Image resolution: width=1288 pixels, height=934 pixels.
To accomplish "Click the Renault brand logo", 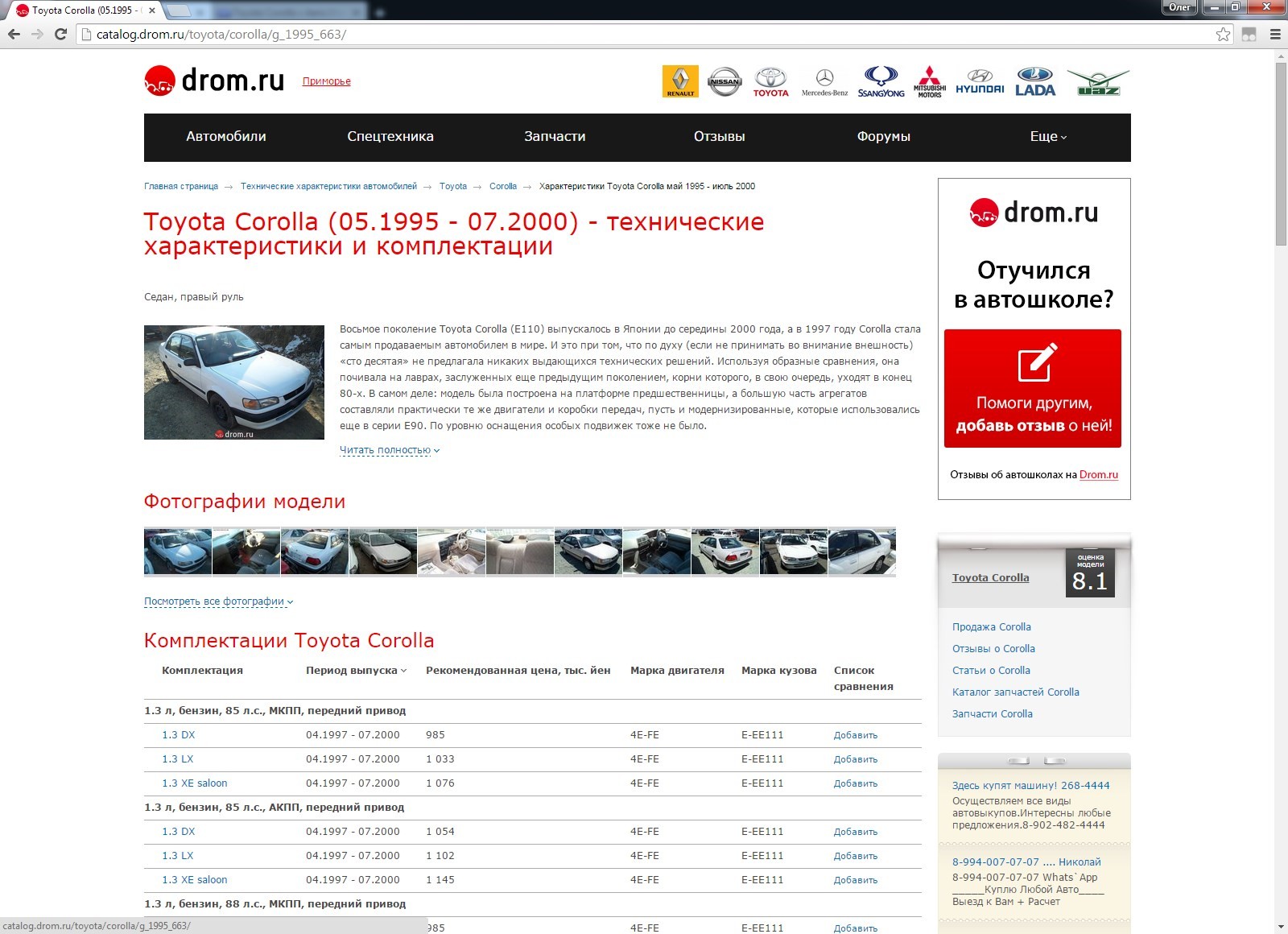I will pyautogui.click(x=680, y=81).
